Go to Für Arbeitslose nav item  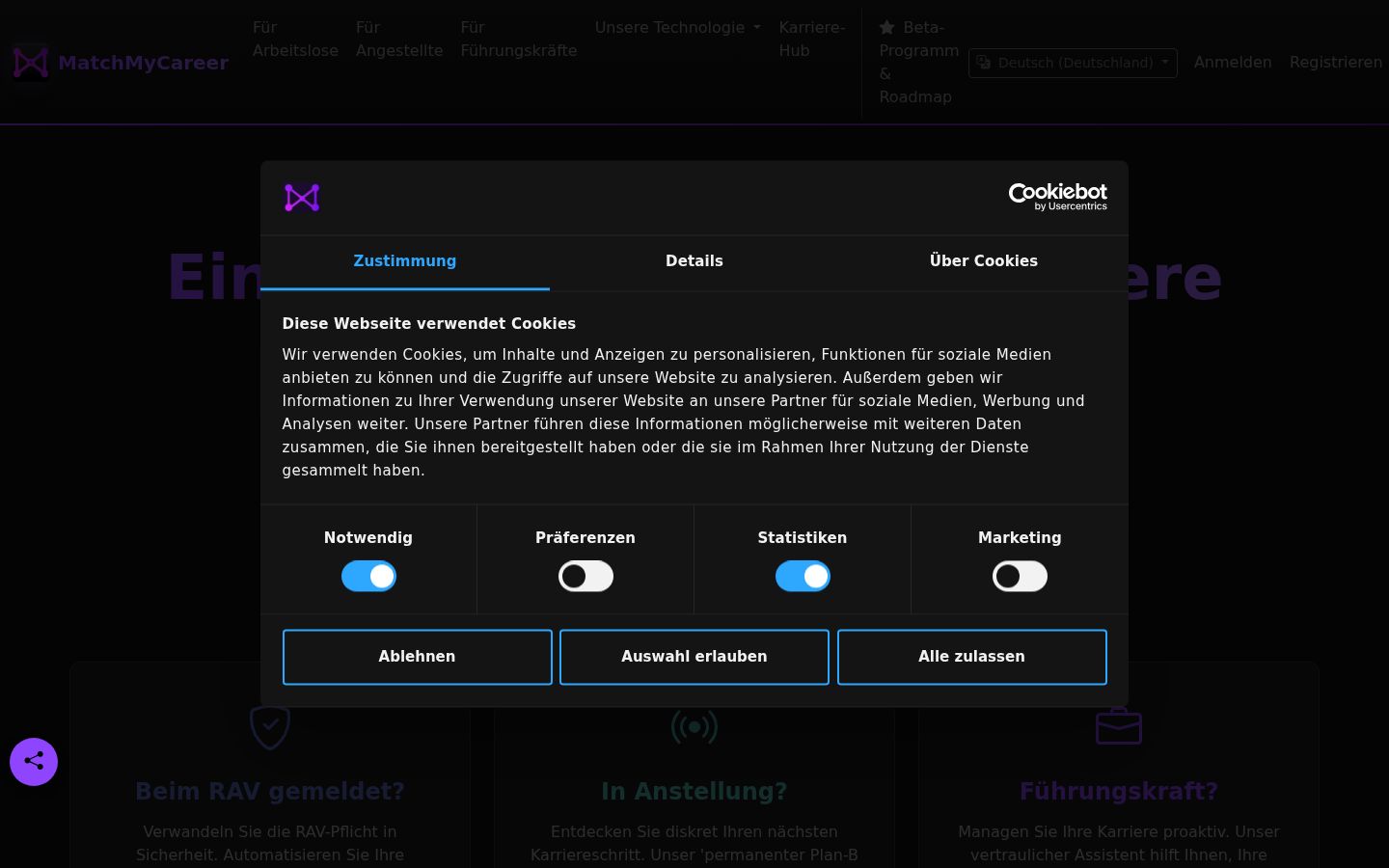pyautogui.click(x=295, y=40)
